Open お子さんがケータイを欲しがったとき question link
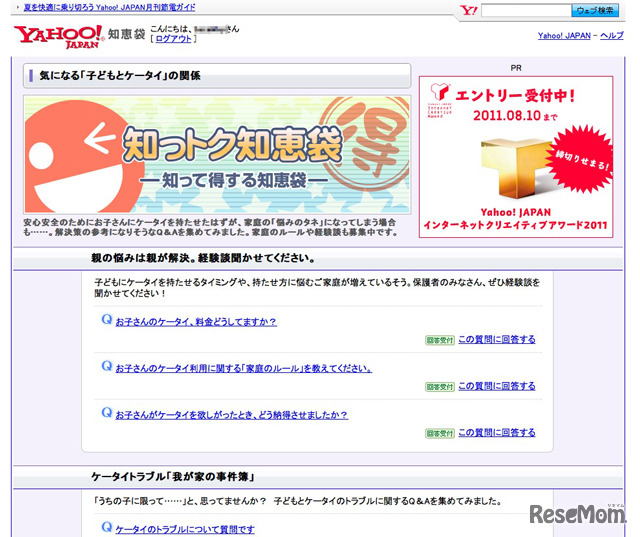 [231, 415]
